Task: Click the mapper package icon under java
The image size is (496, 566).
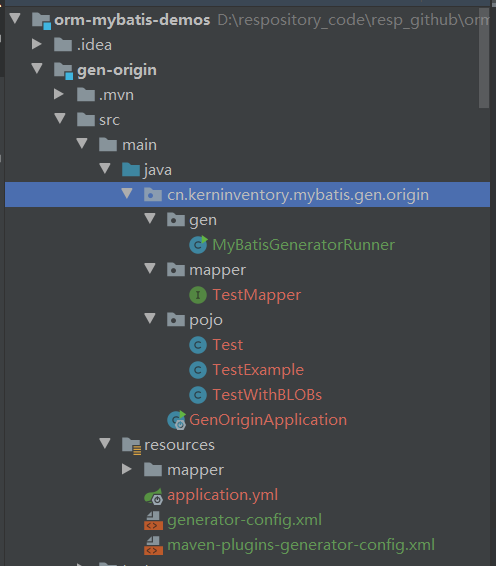Action: tap(176, 270)
